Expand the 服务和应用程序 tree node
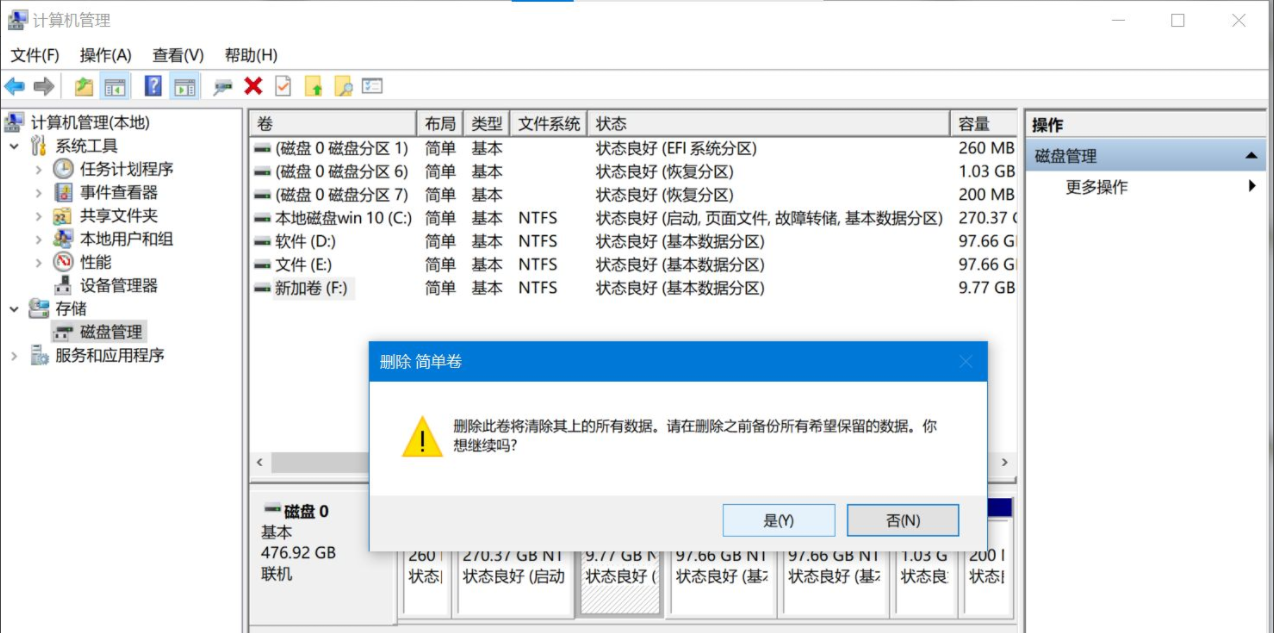1274x633 pixels. (x=14, y=356)
